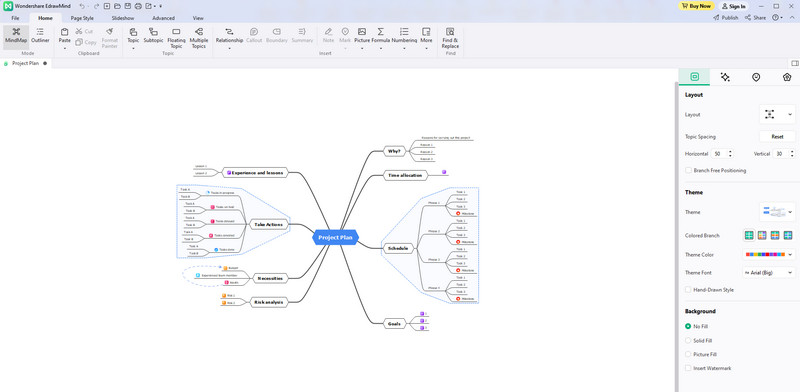Viewport: 800px width, 392px height.
Task: Expand the Layout dropdown
Action: (777, 114)
